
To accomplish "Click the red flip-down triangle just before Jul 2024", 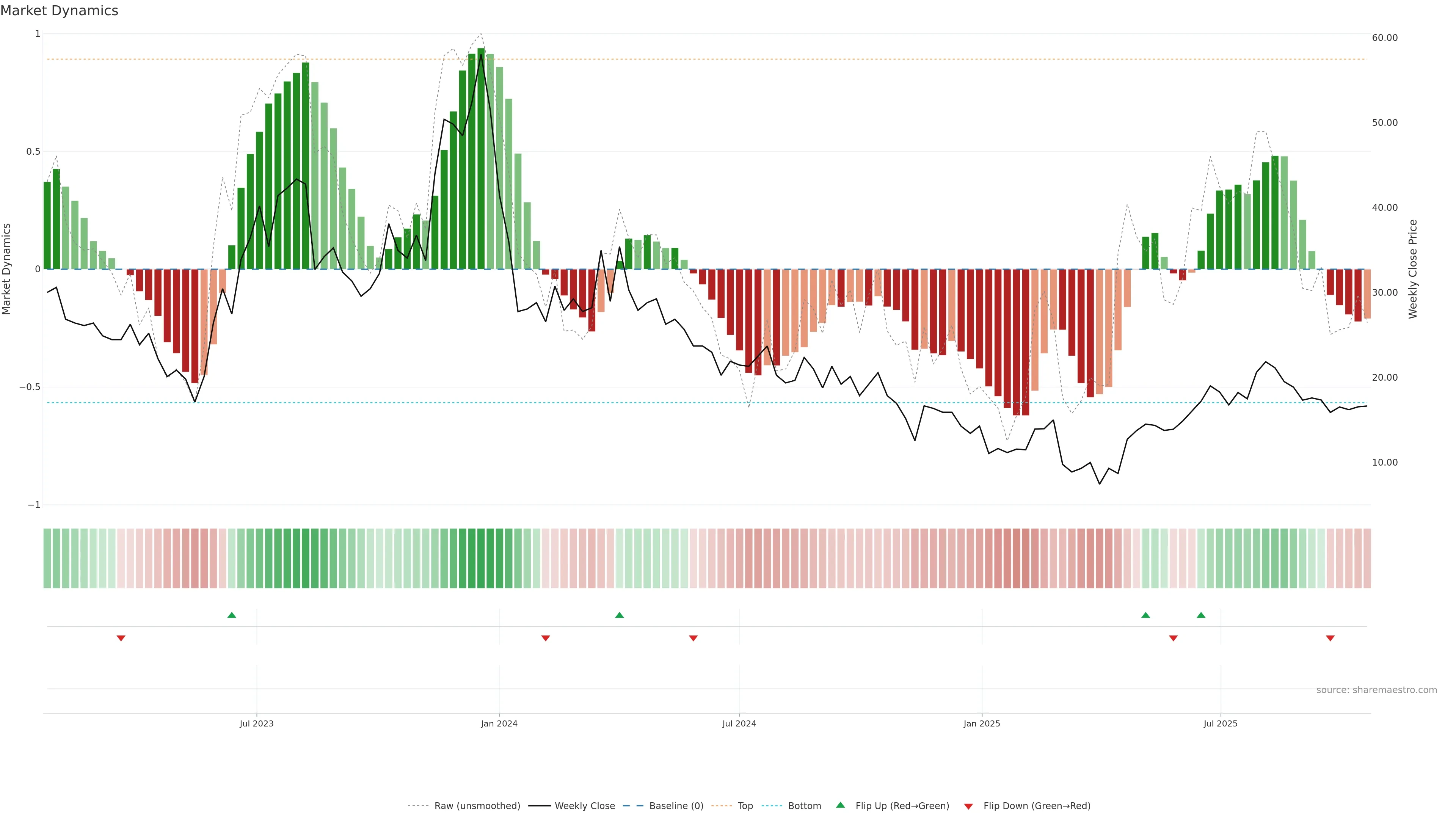I will 693,638.
